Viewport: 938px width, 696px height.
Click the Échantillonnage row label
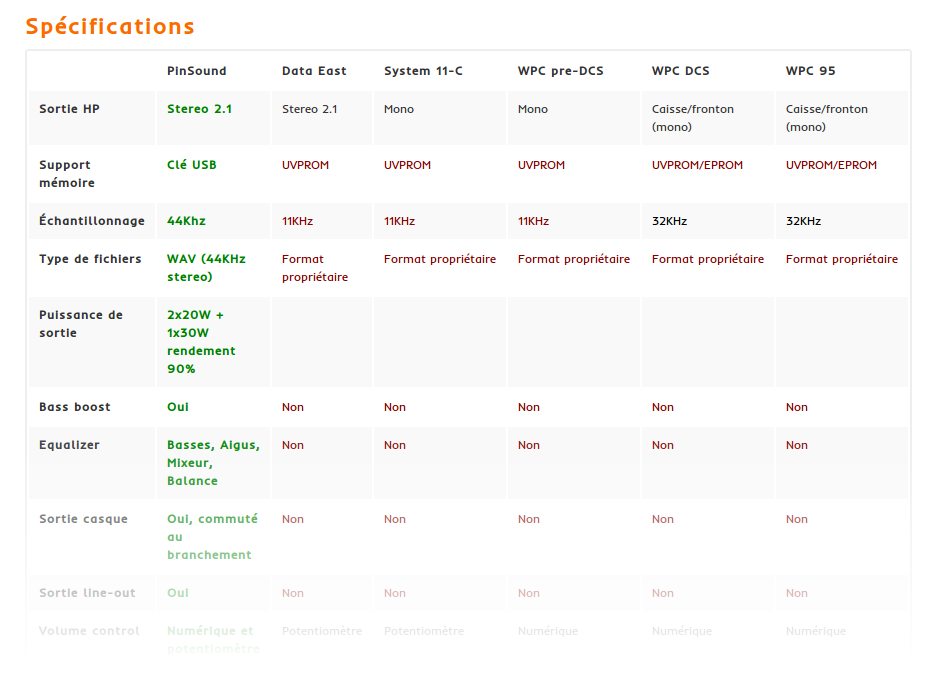pyautogui.click(x=92, y=221)
